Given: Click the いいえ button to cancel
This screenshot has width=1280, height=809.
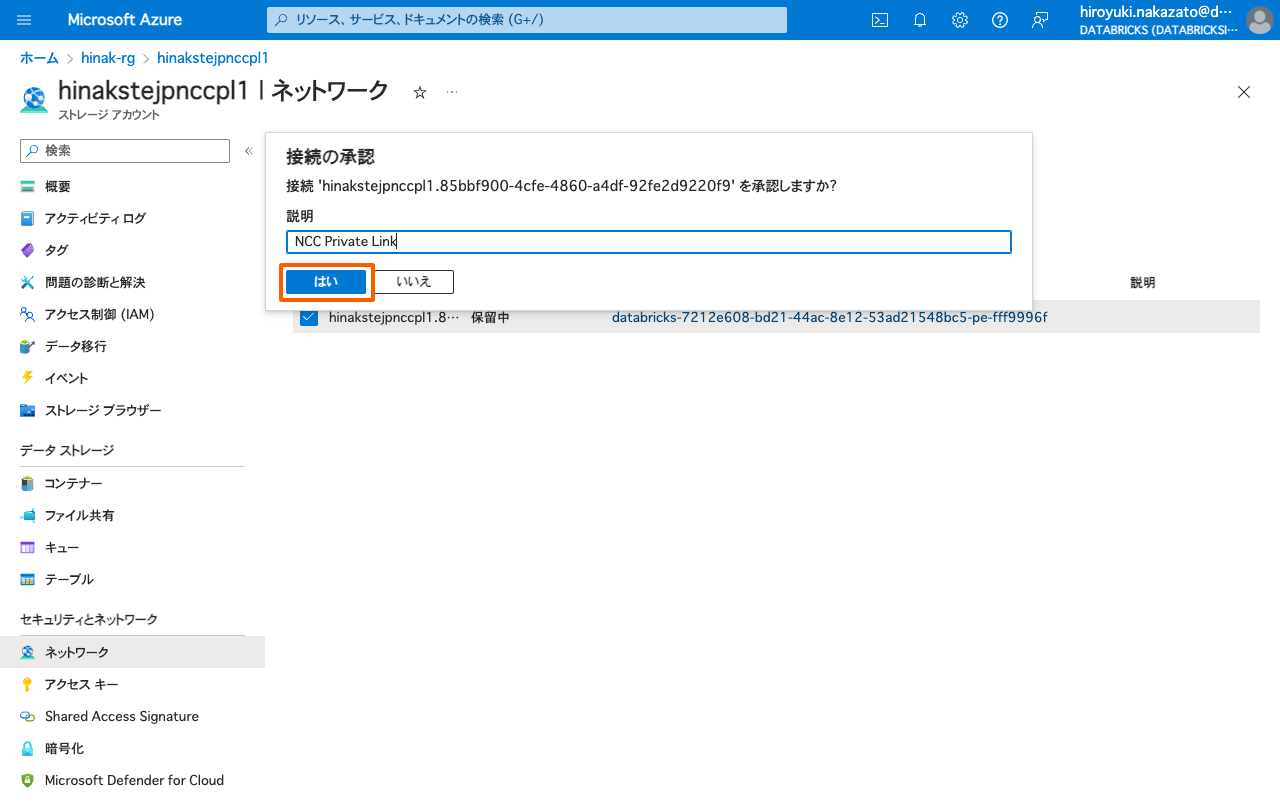Looking at the screenshot, I should tap(414, 282).
